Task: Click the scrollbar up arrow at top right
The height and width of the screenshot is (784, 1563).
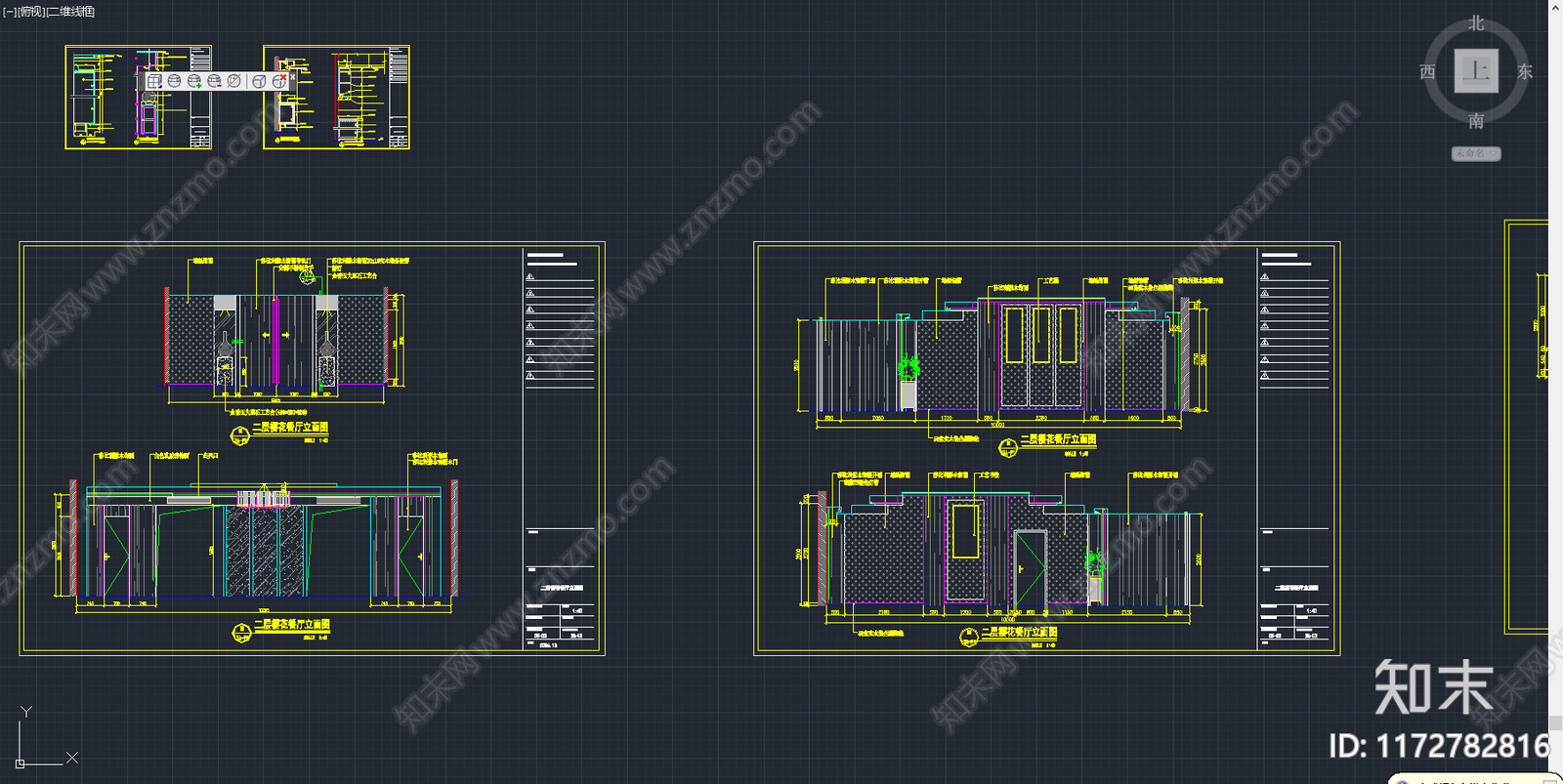Action: [x=1555, y=7]
